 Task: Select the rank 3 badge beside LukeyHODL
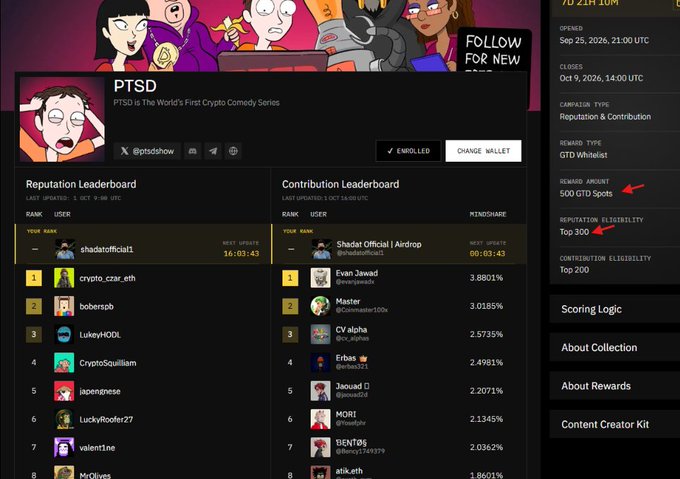pos(34,334)
